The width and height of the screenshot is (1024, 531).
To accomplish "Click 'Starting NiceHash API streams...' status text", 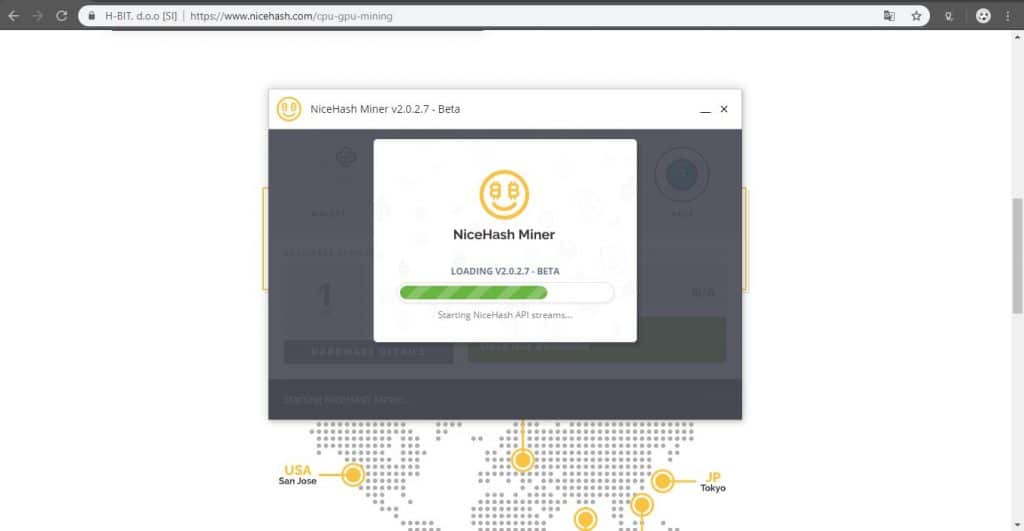I will coord(505,315).
